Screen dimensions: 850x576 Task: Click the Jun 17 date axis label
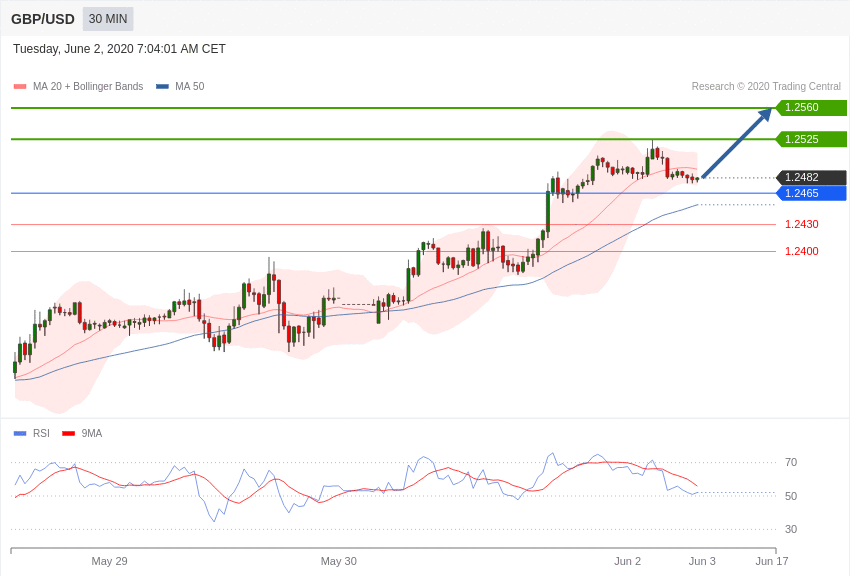(772, 561)
